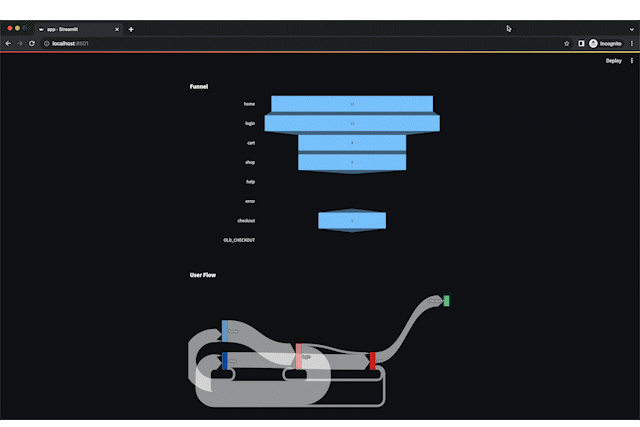The image size is (640, 427).
Task: Click the checkout label on funnel axis
Action: click(246, 221)
